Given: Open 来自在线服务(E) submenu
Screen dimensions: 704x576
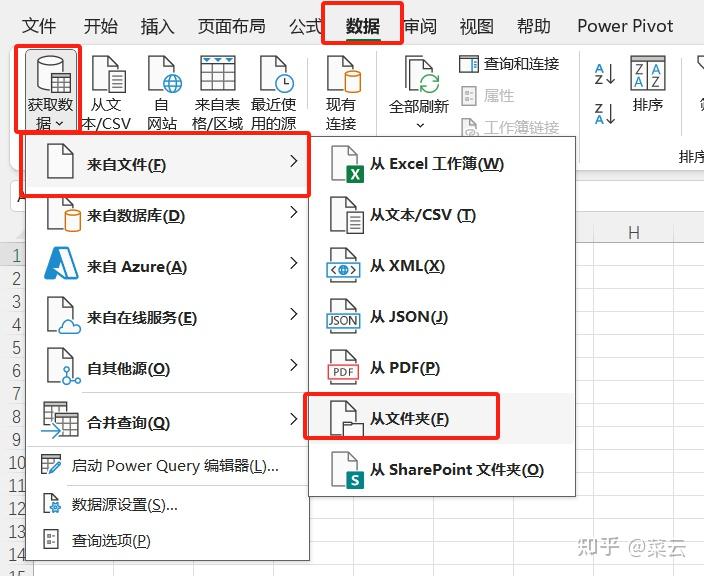Looking at the screenshot, I should tap(167, 317).
